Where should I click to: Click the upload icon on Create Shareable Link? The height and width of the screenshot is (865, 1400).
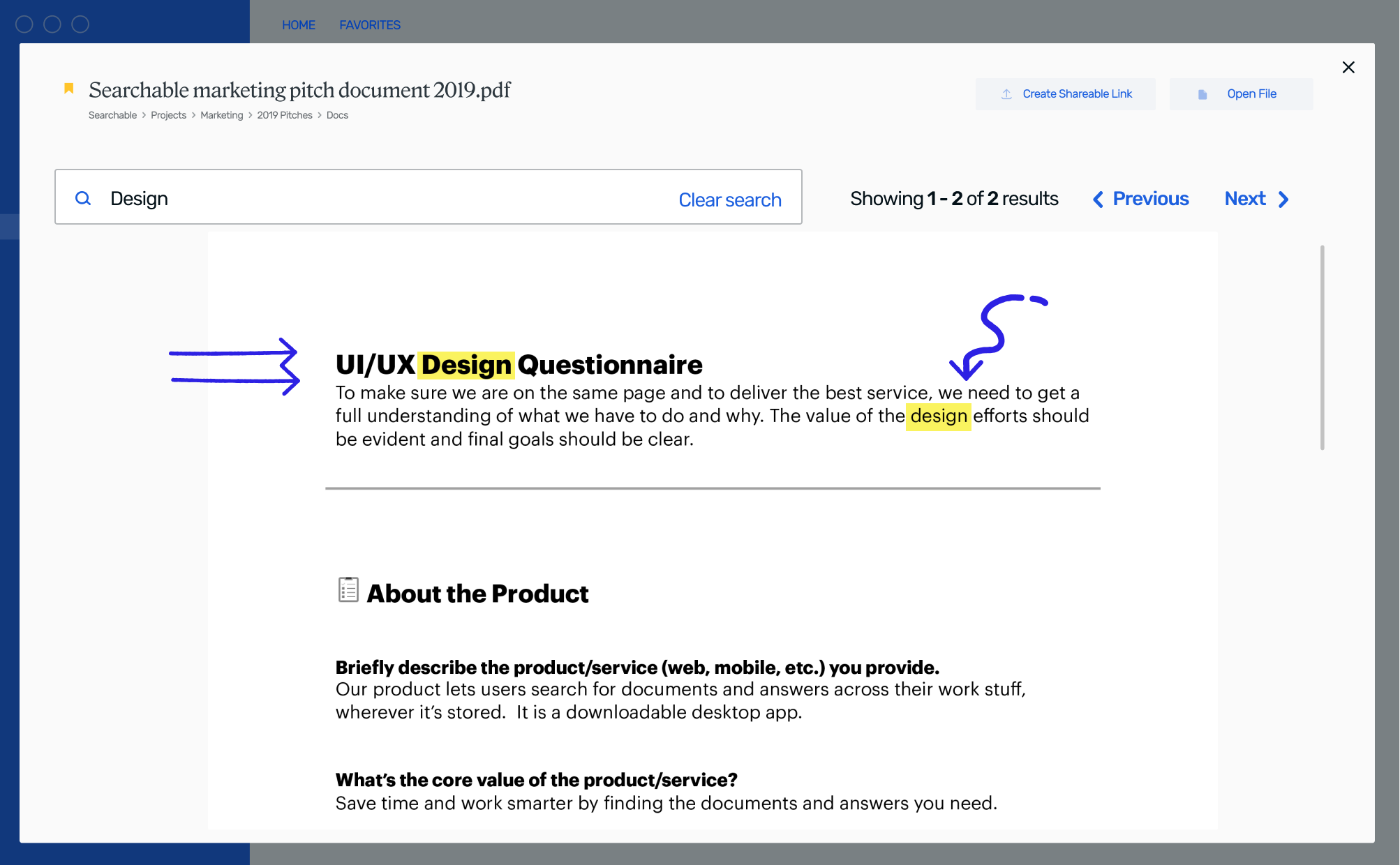[x=1006, y=94]
